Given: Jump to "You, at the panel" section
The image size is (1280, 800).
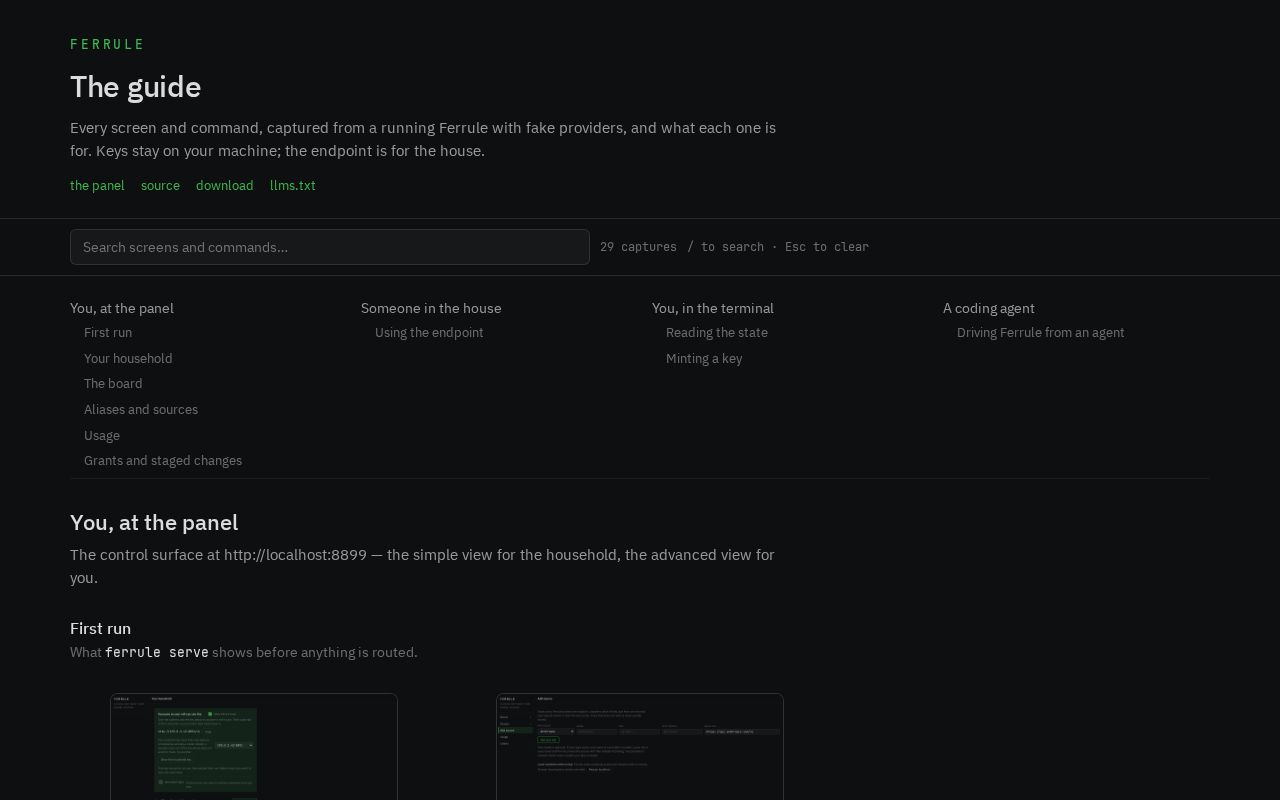Looking at the screenshot, I should pyautogui.click(x=122, y=308).
